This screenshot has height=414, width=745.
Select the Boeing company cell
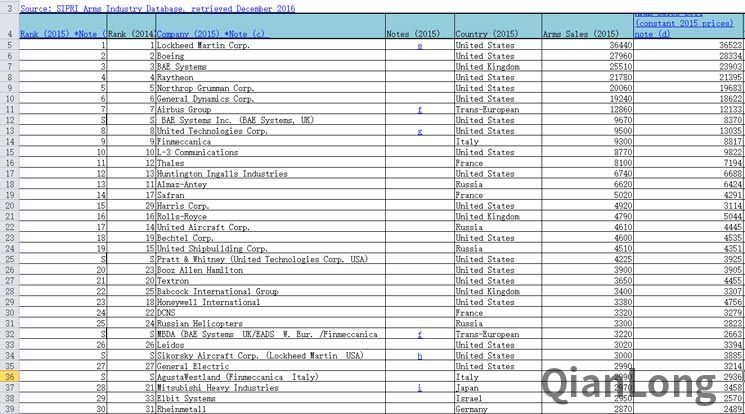pos(270,56)
